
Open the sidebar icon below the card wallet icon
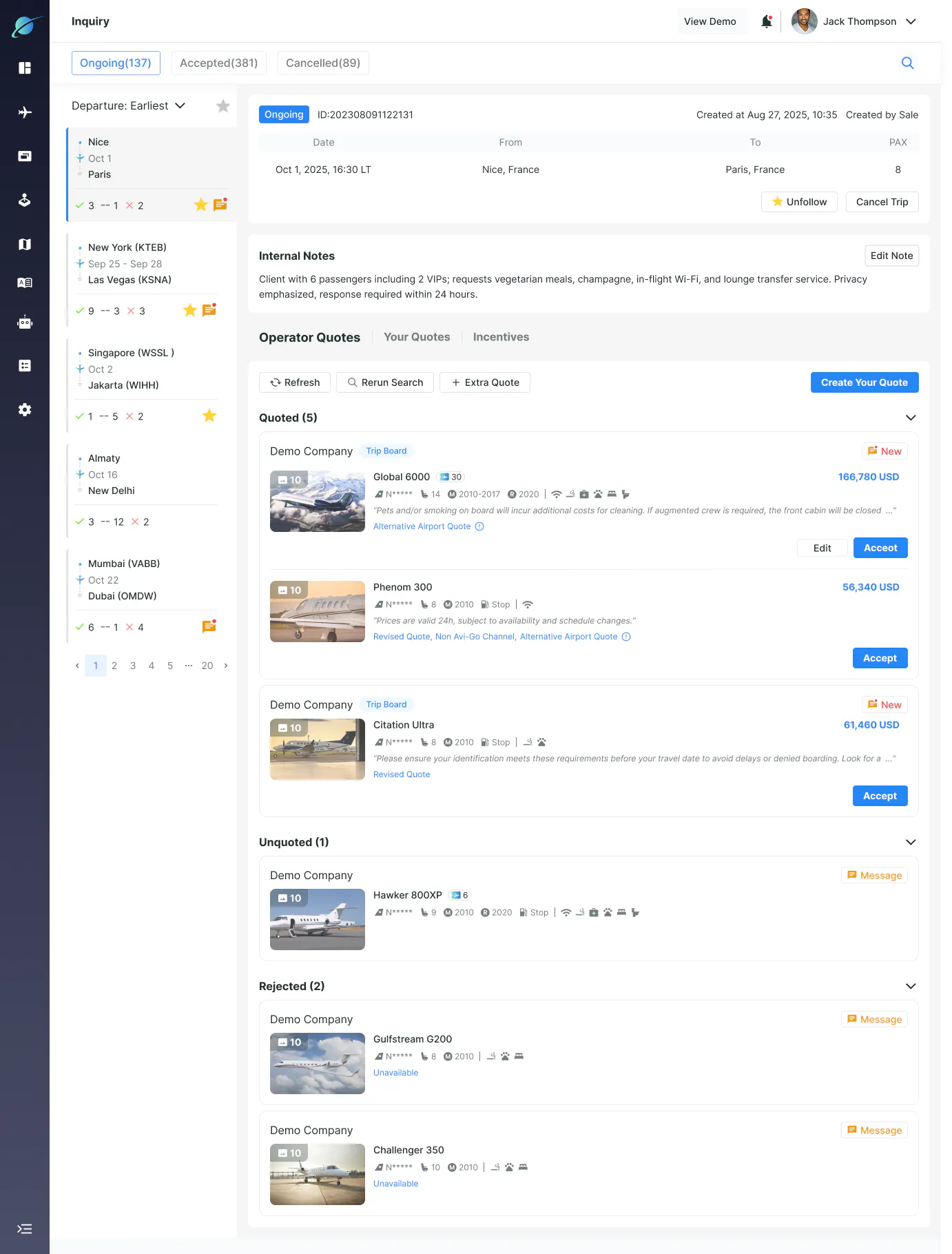(x=25, y=201)
